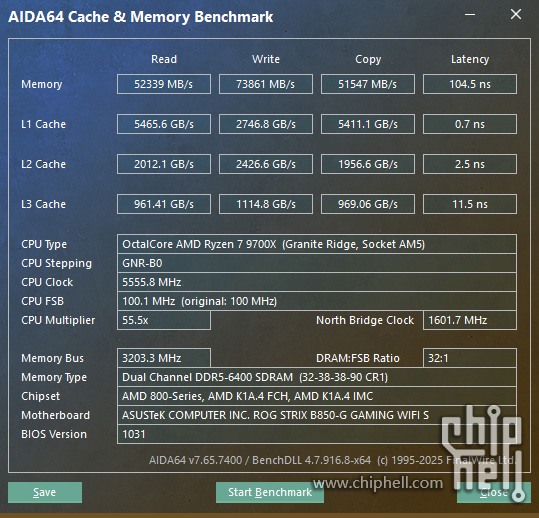The image size is (539, 518).
Task: Click the Save button
Action: tap(45, 492)
